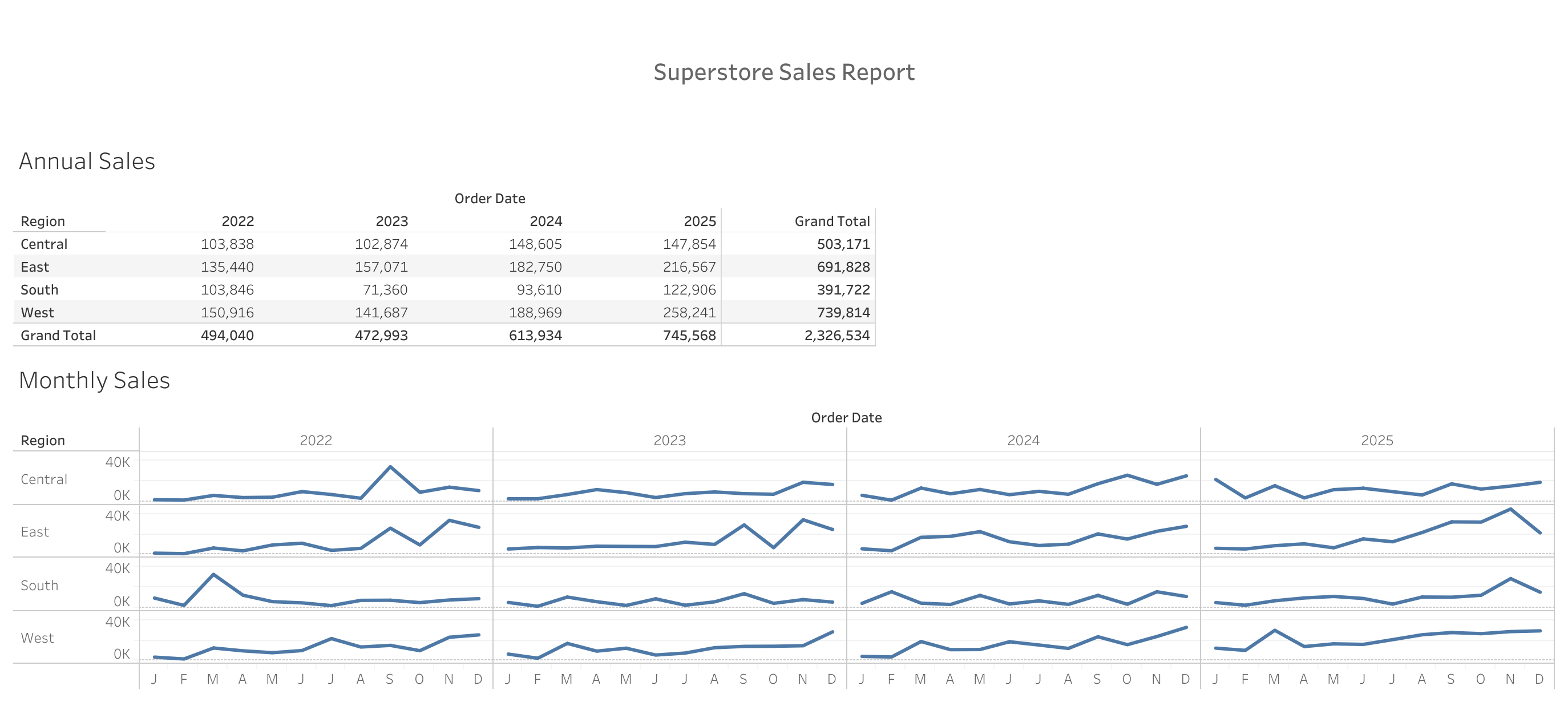Image resolution: width=1568 pixels, height=702 pixels.
Task: Click West December 2023 line endpoint
Action: tap(832, 632)
